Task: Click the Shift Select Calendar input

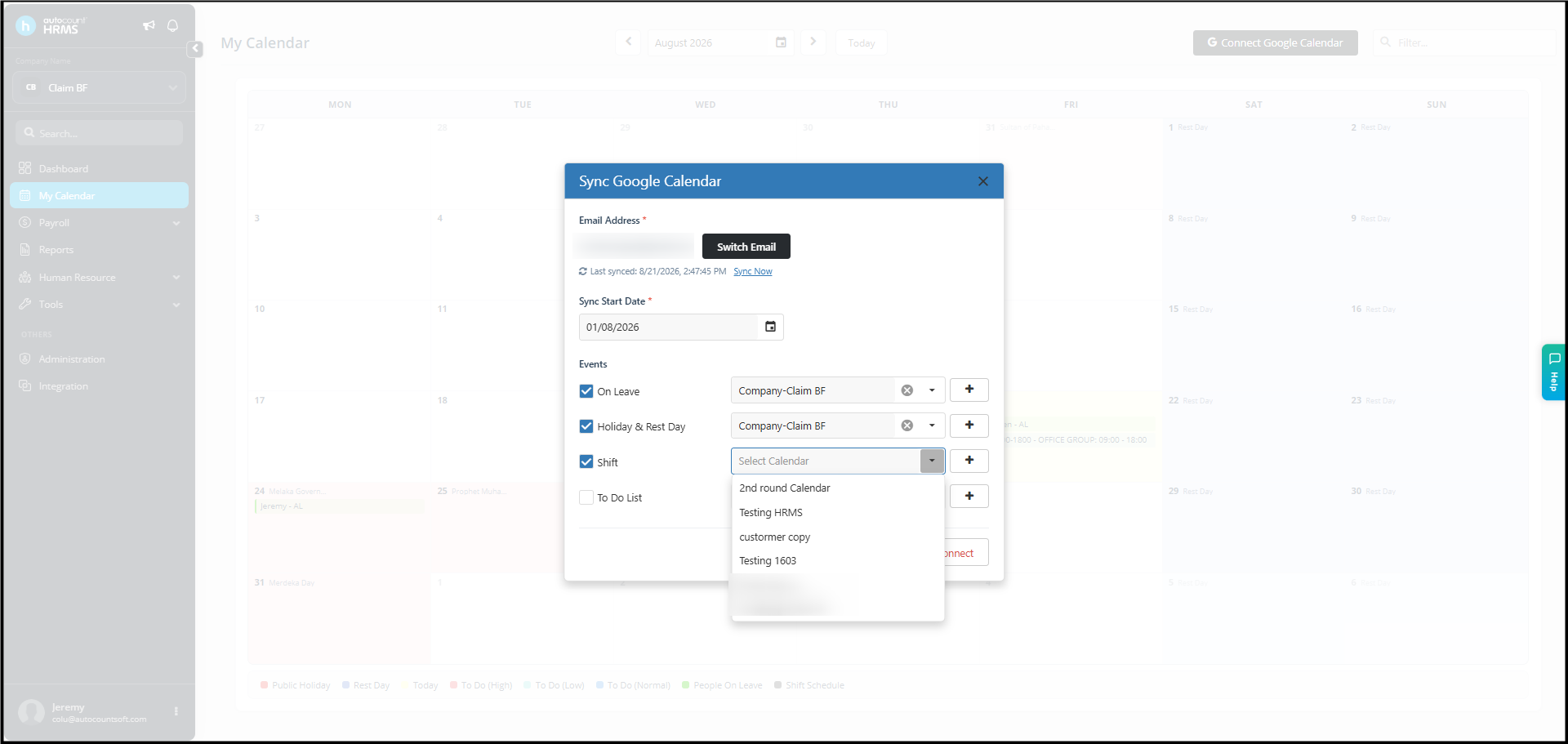Action: [826, 461]
